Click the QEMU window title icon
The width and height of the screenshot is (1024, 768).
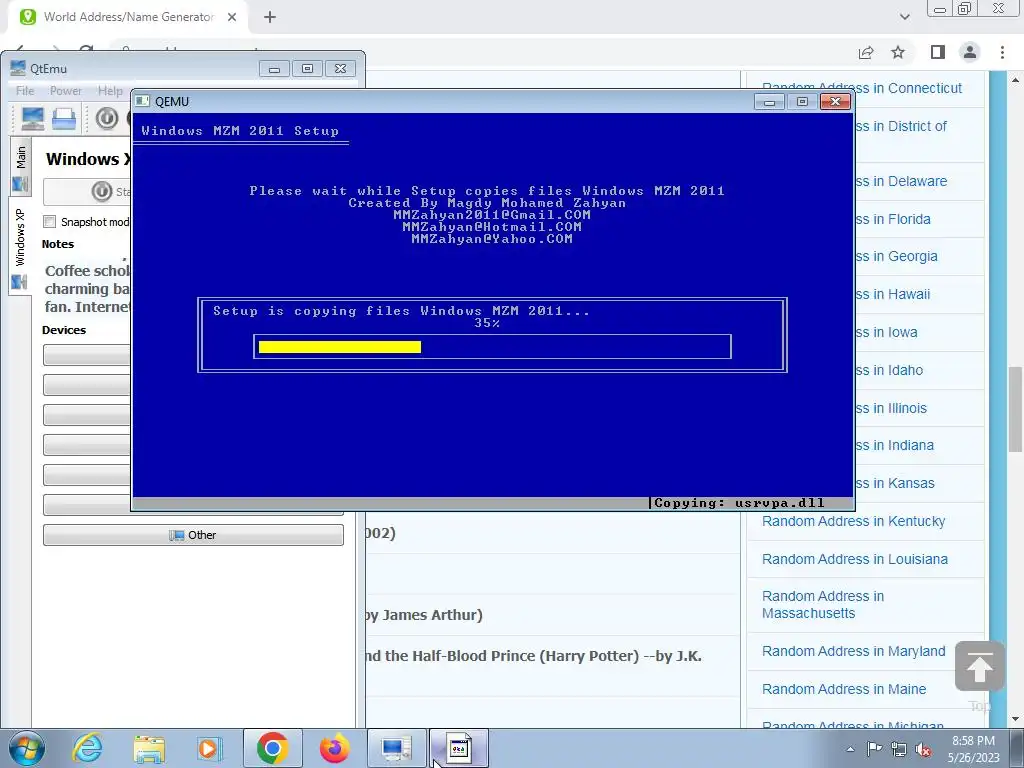point(142,101)
